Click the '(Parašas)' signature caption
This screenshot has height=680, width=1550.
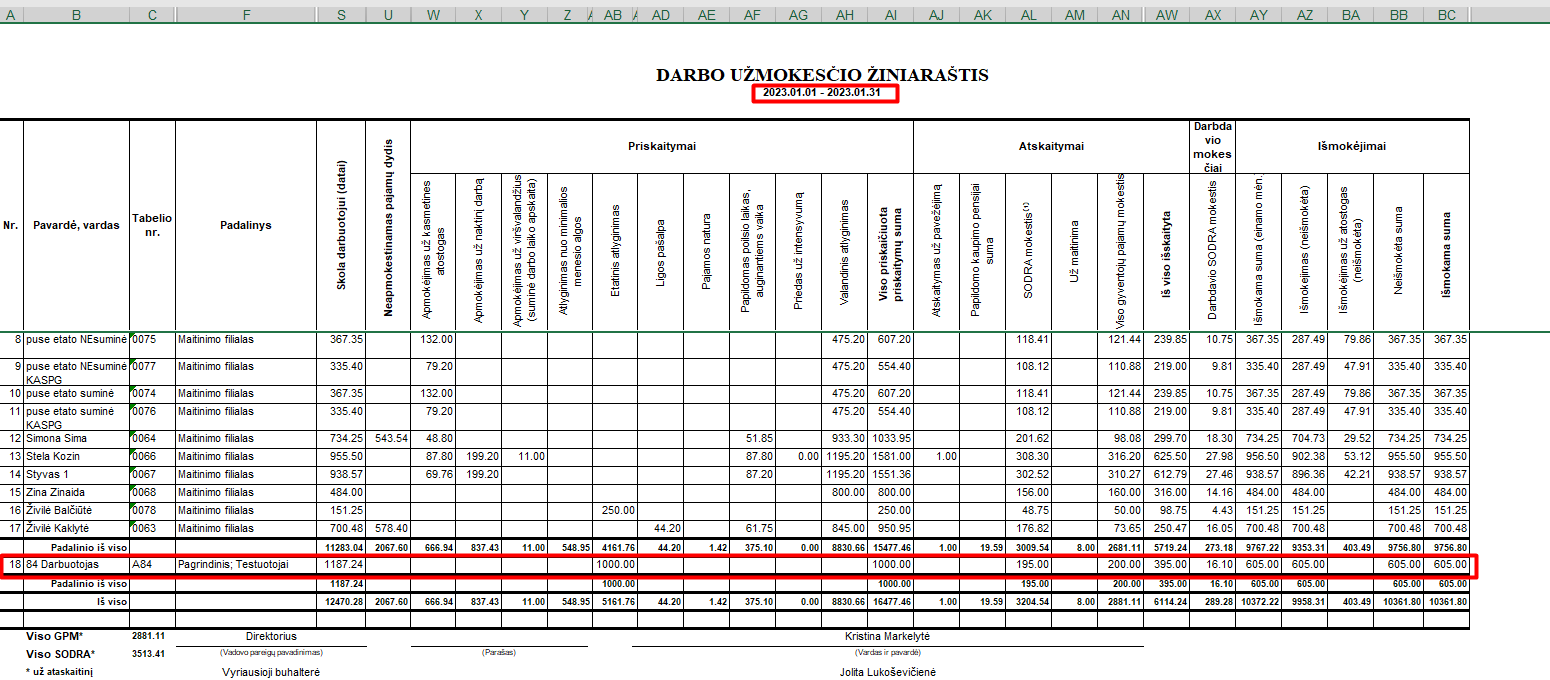(498, 653)
